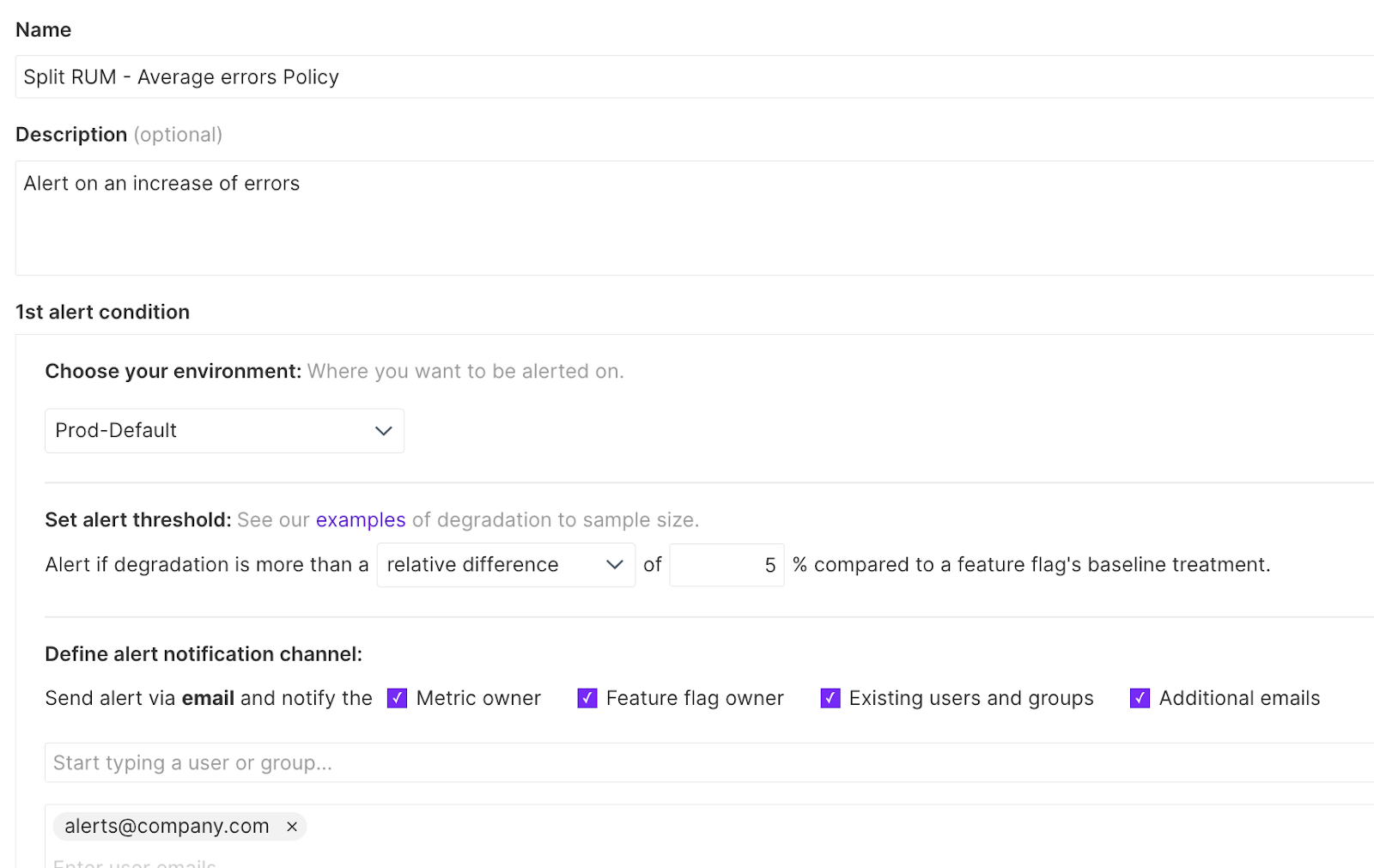Screen dimensions: 1374x868
Task: Uncheck the Metric owner checkbox
Action: pos(397,698)
